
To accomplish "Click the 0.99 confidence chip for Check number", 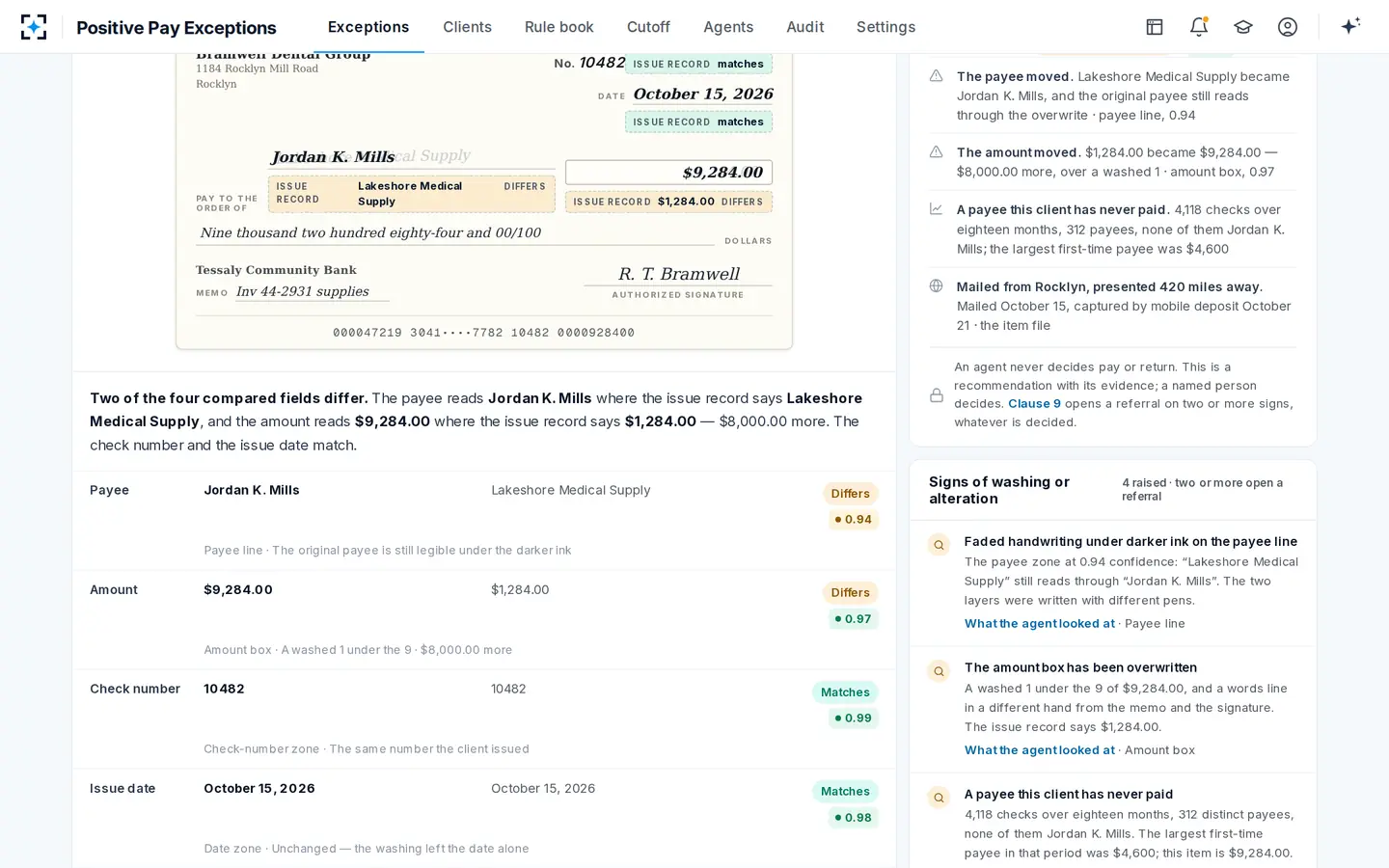I will click(x=853, y=718).
